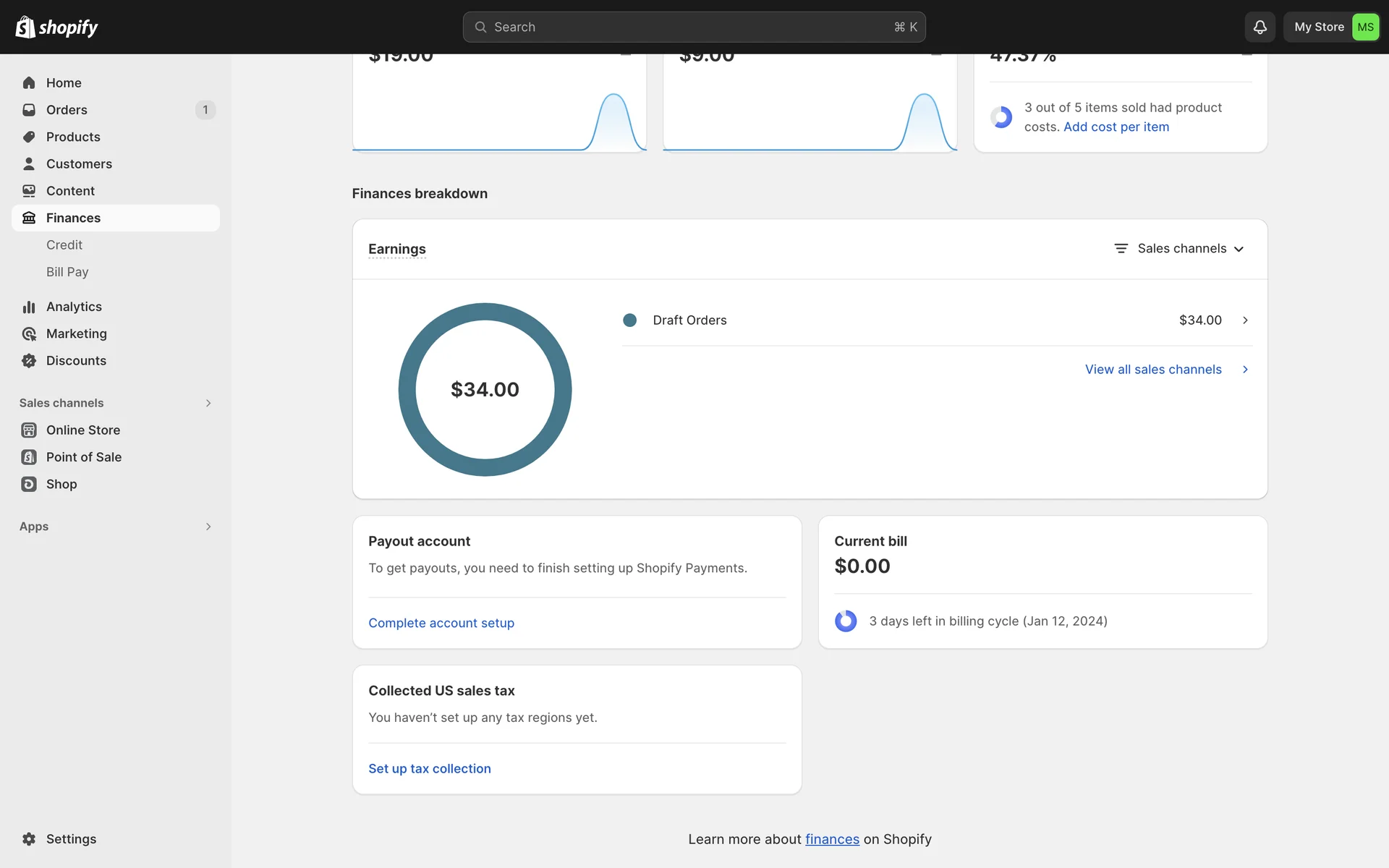The height and width of the screenshot is (868, 1389).
Task: Click Complete account setup link
Action: [x=441, y=623]
